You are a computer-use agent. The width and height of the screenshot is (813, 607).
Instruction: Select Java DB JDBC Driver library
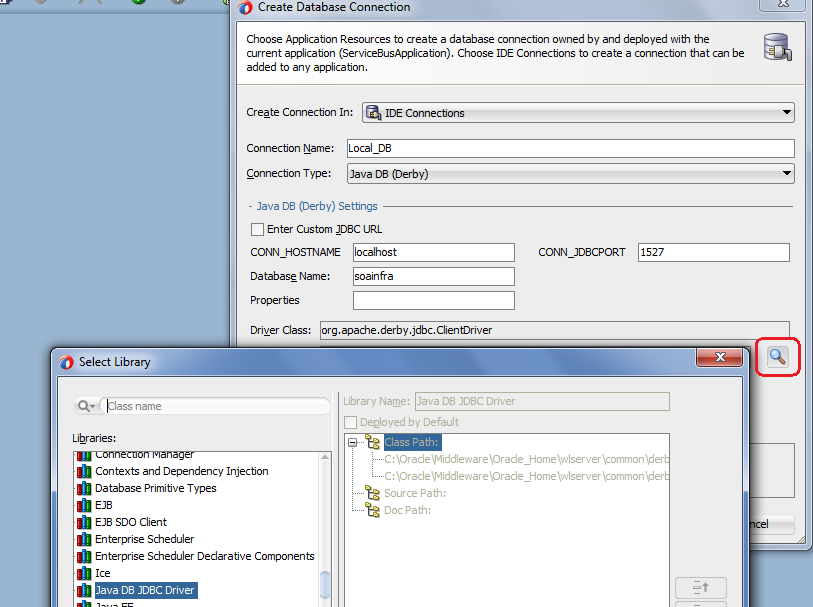pos(145,590)
